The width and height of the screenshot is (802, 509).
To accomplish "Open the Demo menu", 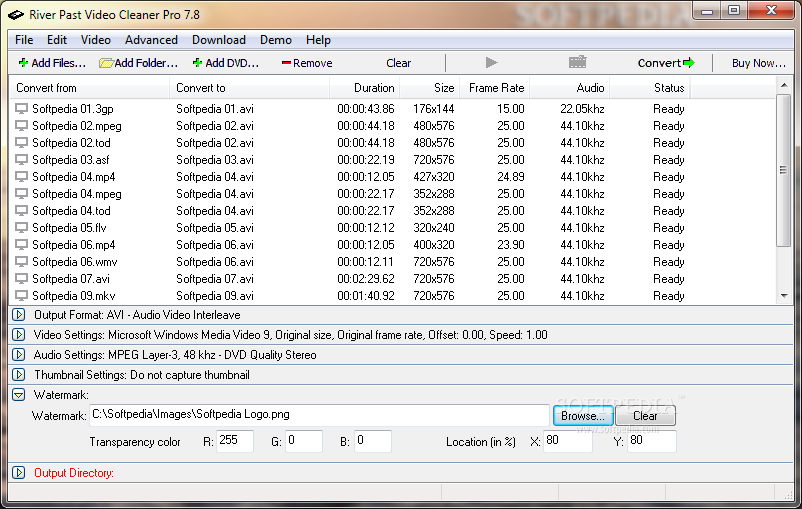I will pyautogui.click(x=276, y=40).
